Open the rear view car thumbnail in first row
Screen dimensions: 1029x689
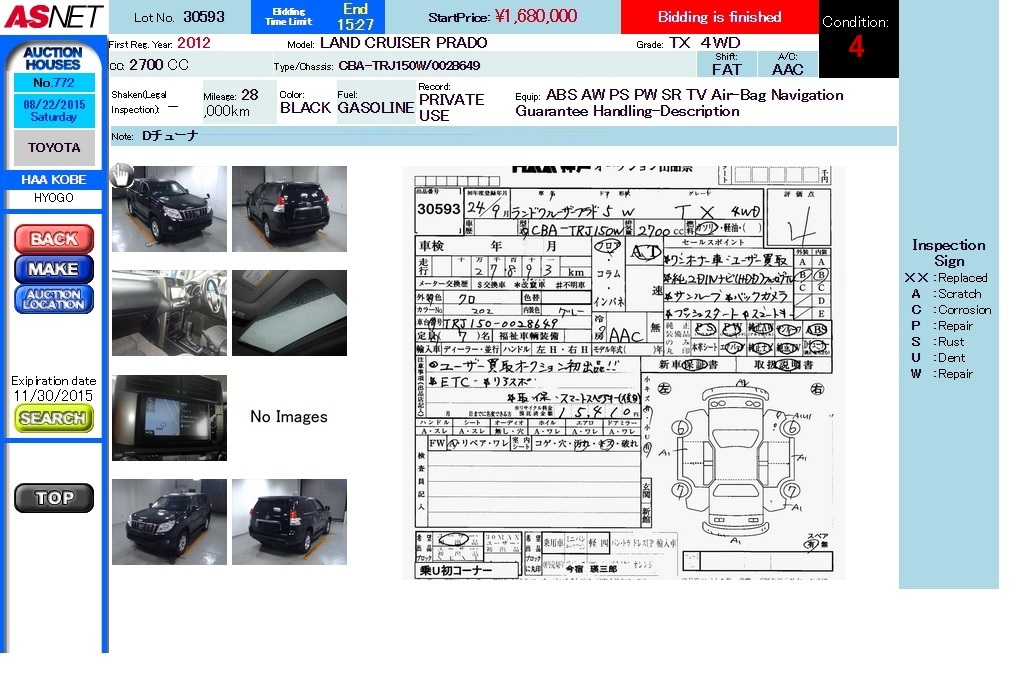(289, 208)
